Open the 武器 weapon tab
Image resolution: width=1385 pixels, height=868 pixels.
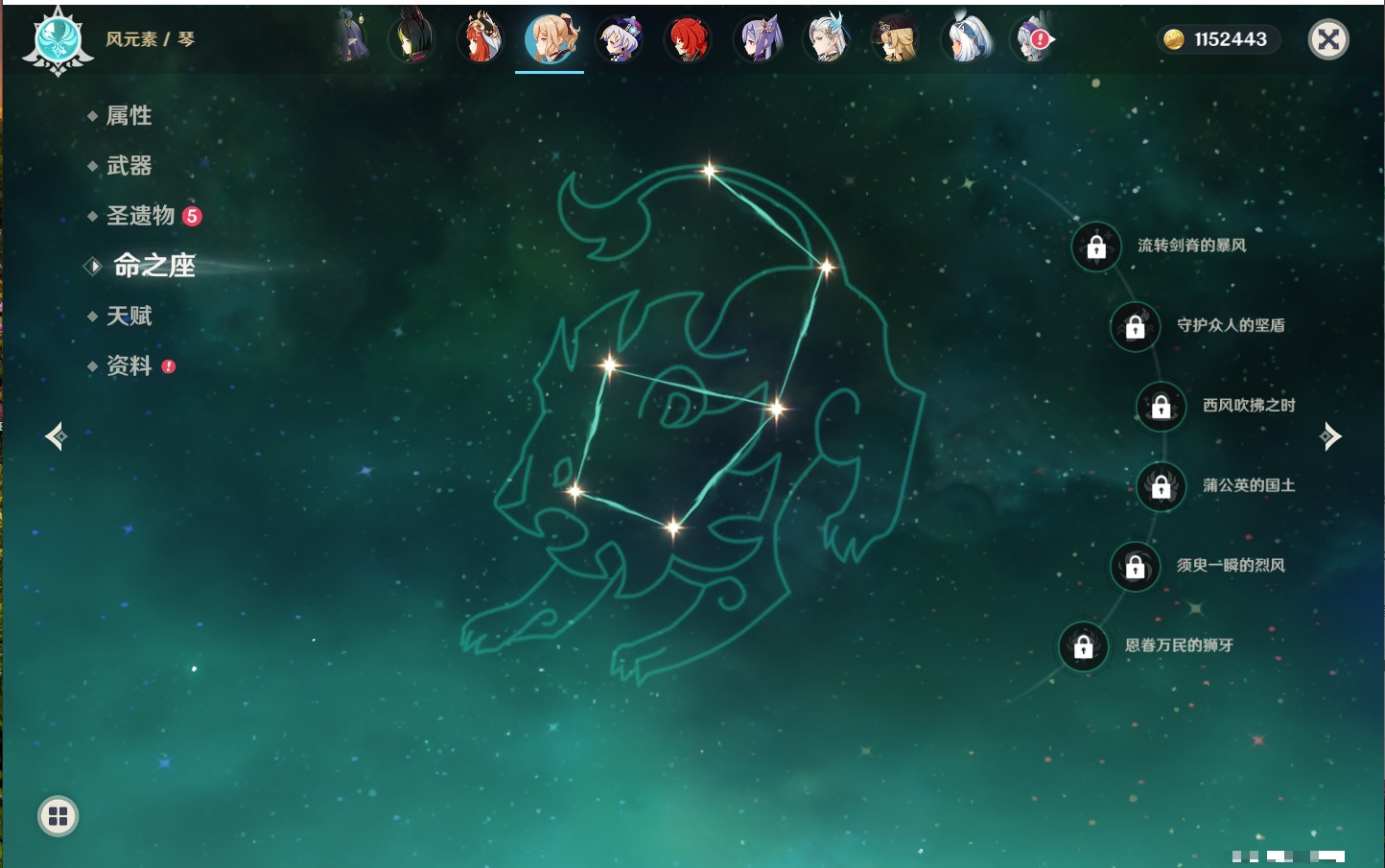(x=129, y=166)
